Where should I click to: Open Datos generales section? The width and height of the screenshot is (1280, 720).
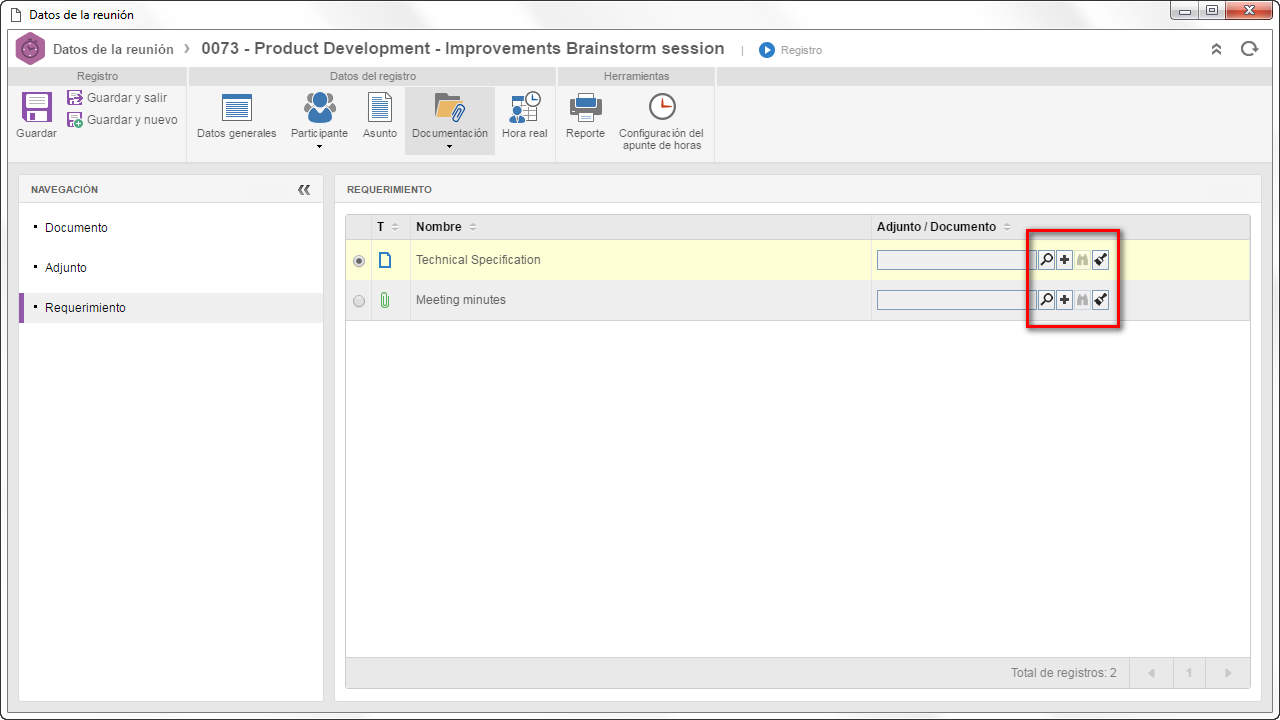click(237, 108)
